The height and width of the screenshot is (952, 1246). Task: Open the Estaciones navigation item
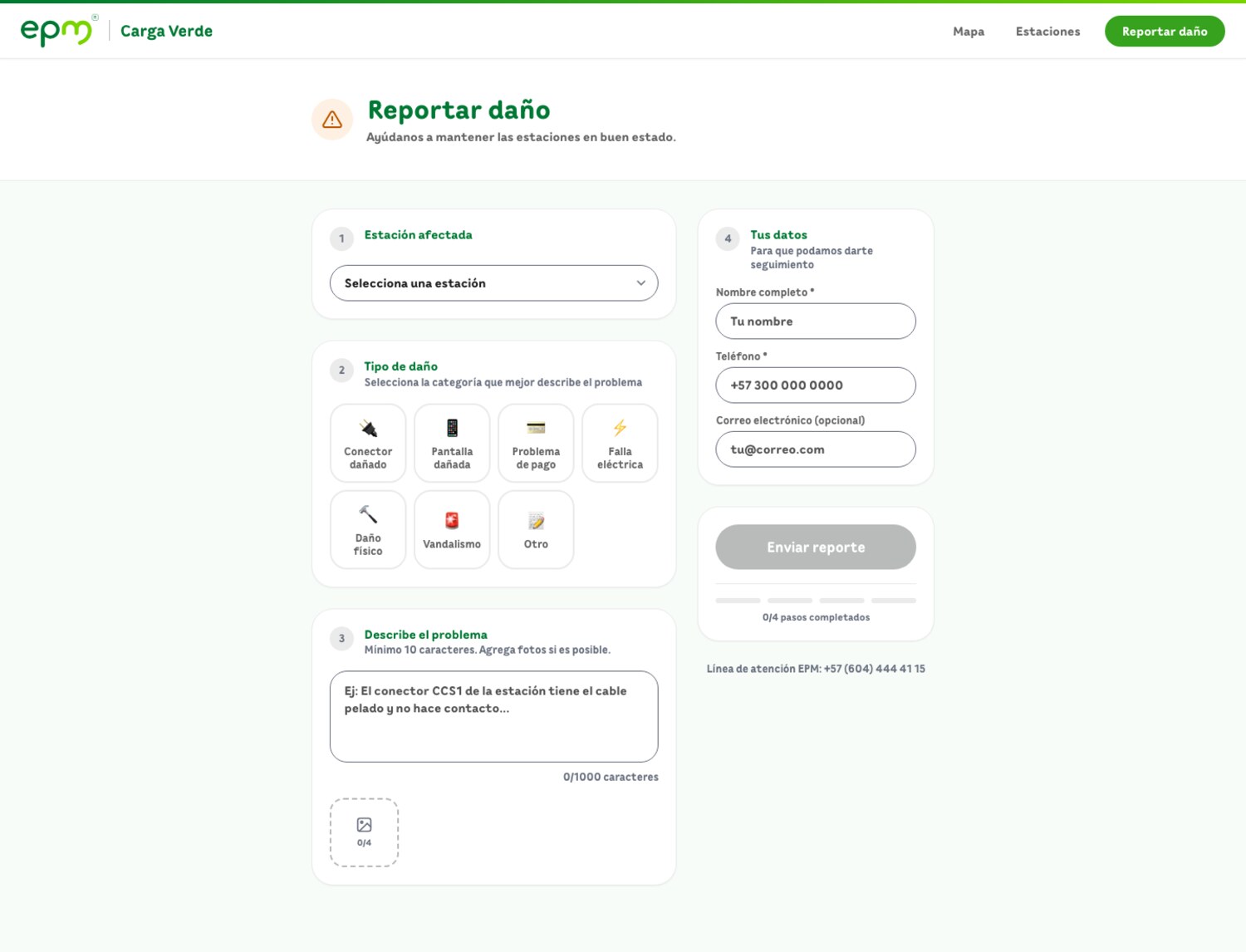(1047, 32)
